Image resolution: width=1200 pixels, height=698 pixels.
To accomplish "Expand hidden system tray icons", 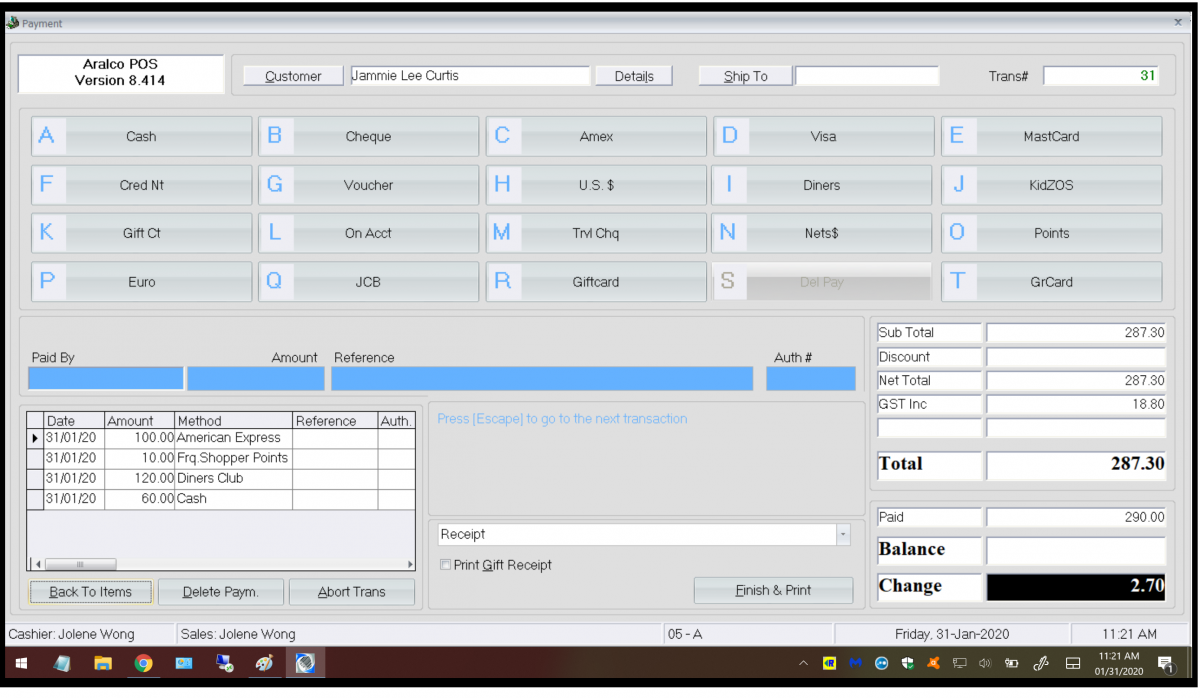I will point(804,663).
